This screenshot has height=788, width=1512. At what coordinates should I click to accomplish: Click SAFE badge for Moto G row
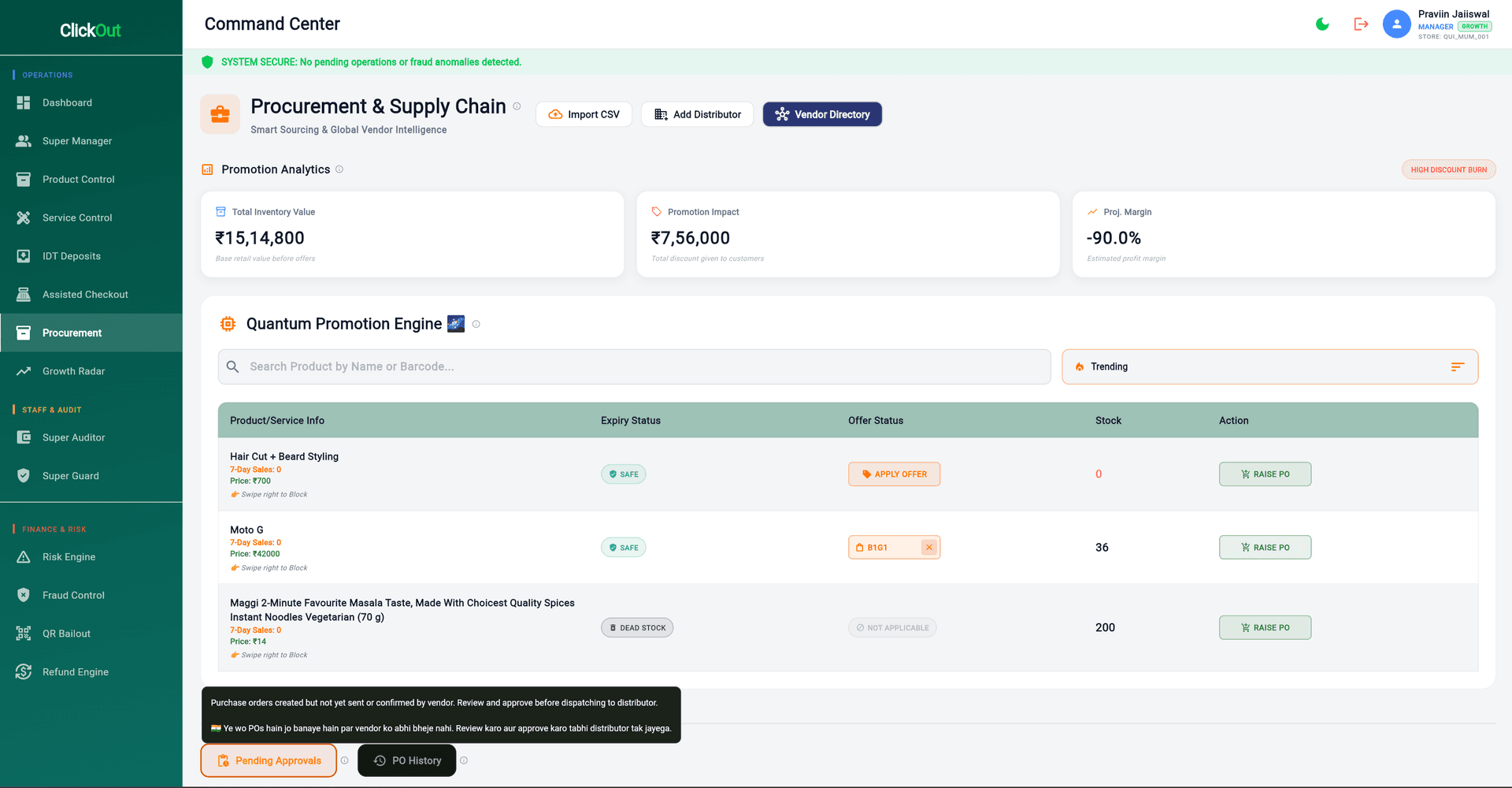coord(624,548)
